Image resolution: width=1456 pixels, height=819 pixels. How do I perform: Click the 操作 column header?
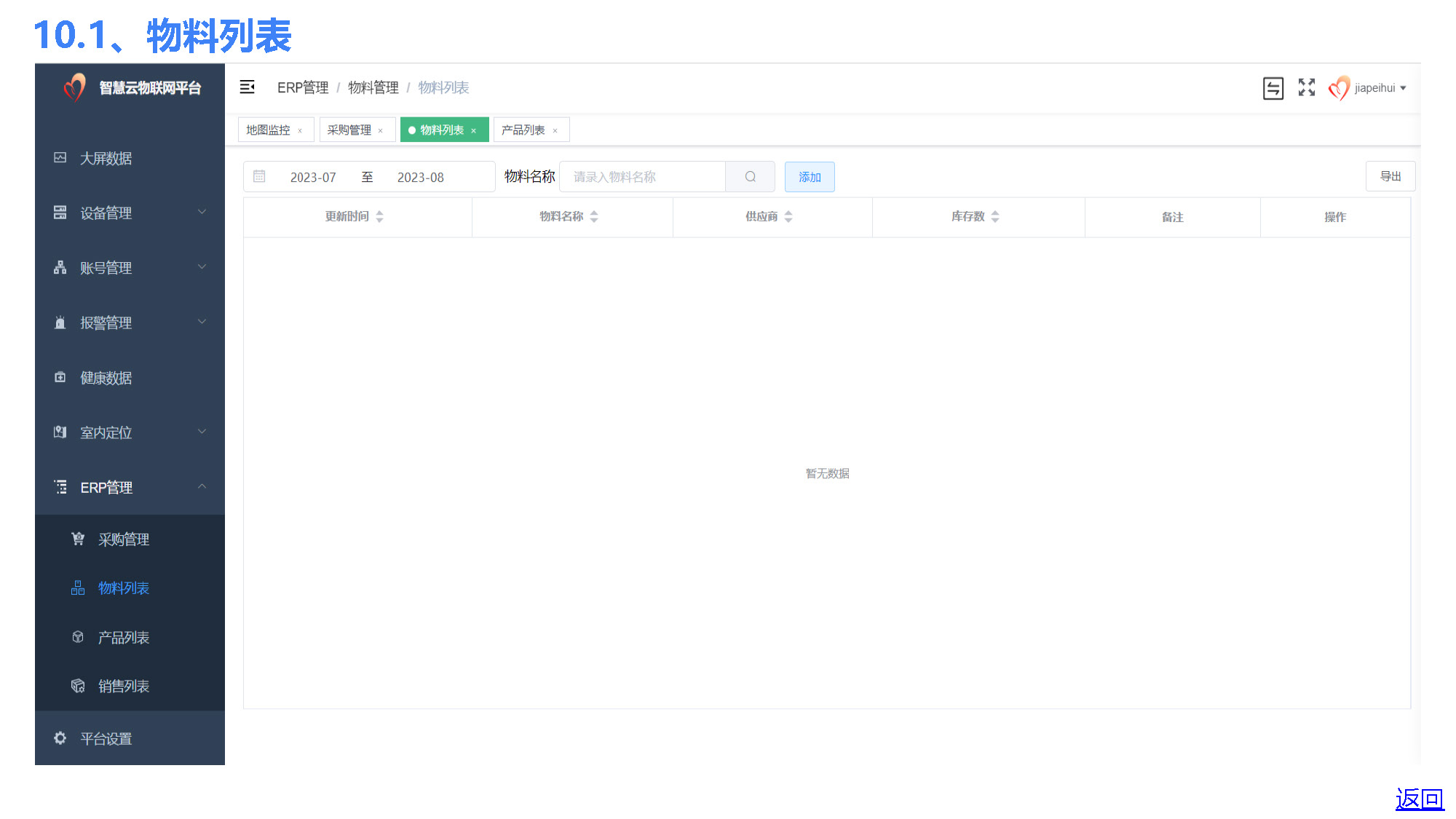pos(1335,217)
